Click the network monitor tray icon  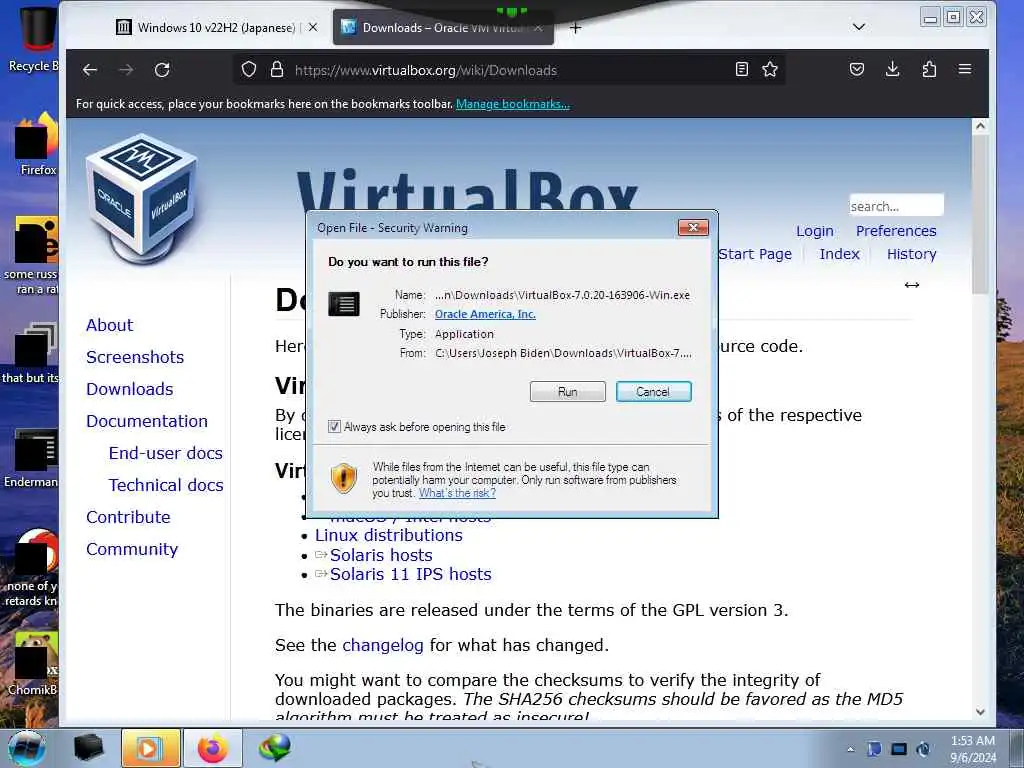[x=899, y=749]
